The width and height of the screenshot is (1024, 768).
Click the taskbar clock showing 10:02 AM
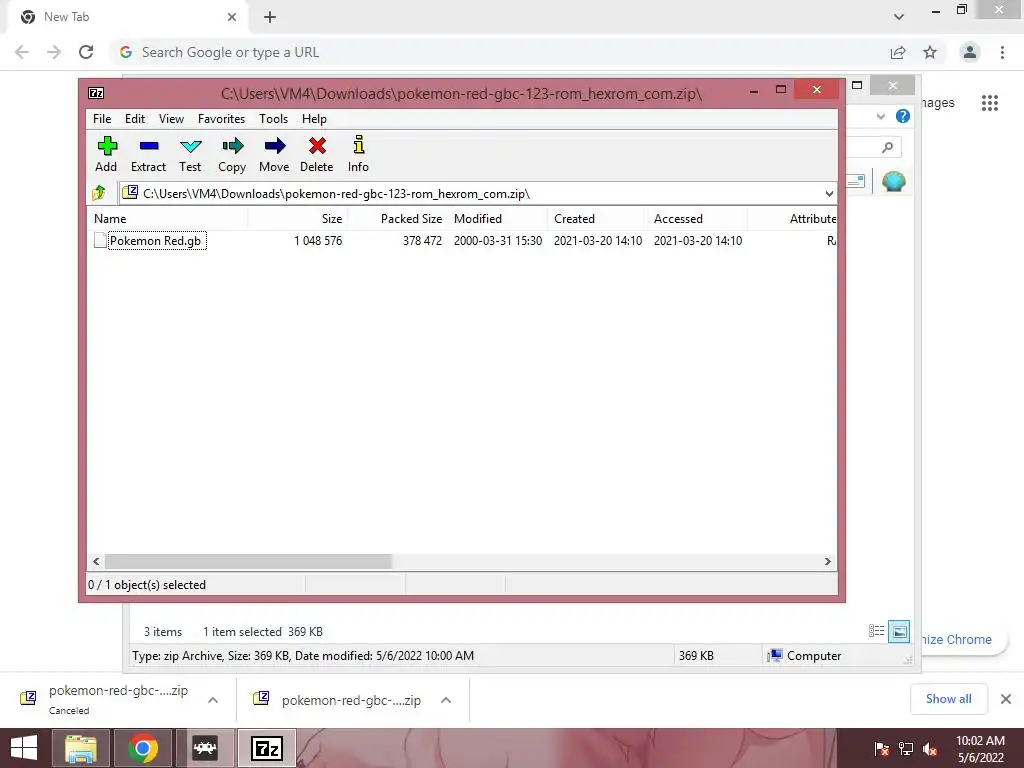tap(980, 748)
